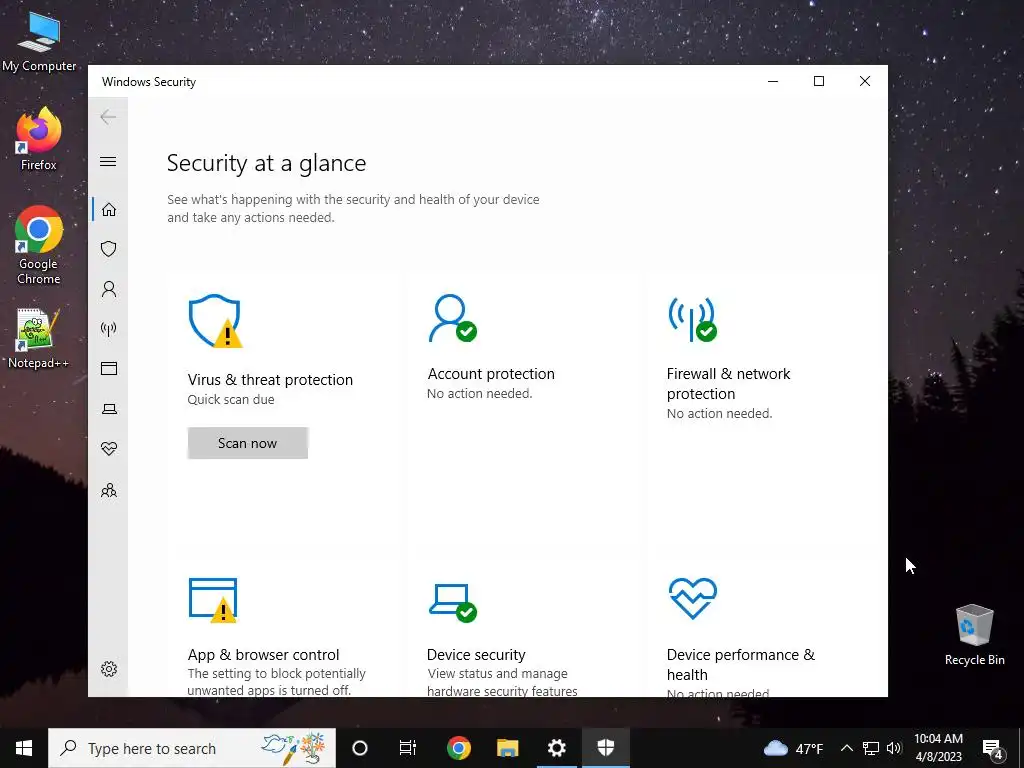Launch Chrome from the taskbar

[458, 748]
